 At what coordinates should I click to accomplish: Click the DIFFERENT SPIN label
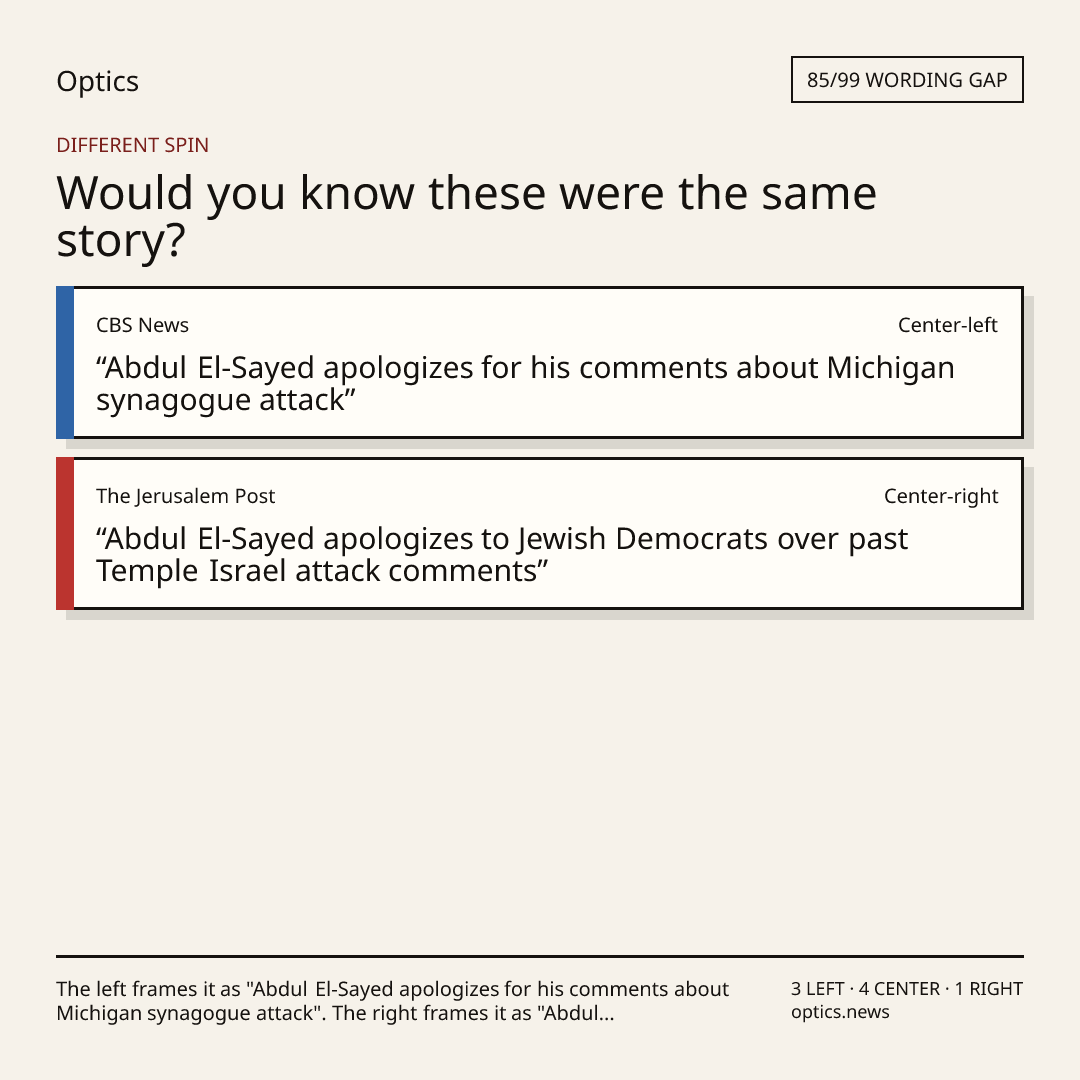click(x=132, y=145)
